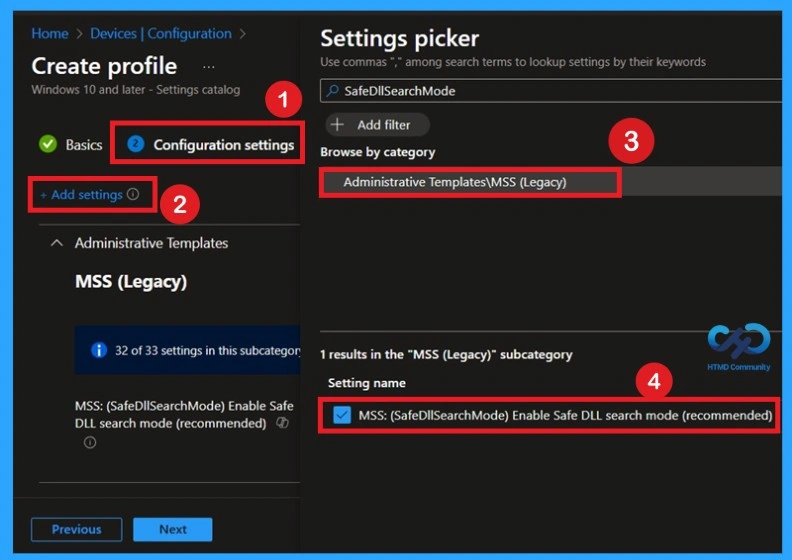Click the step 2 circle icon

coord(135,144)
